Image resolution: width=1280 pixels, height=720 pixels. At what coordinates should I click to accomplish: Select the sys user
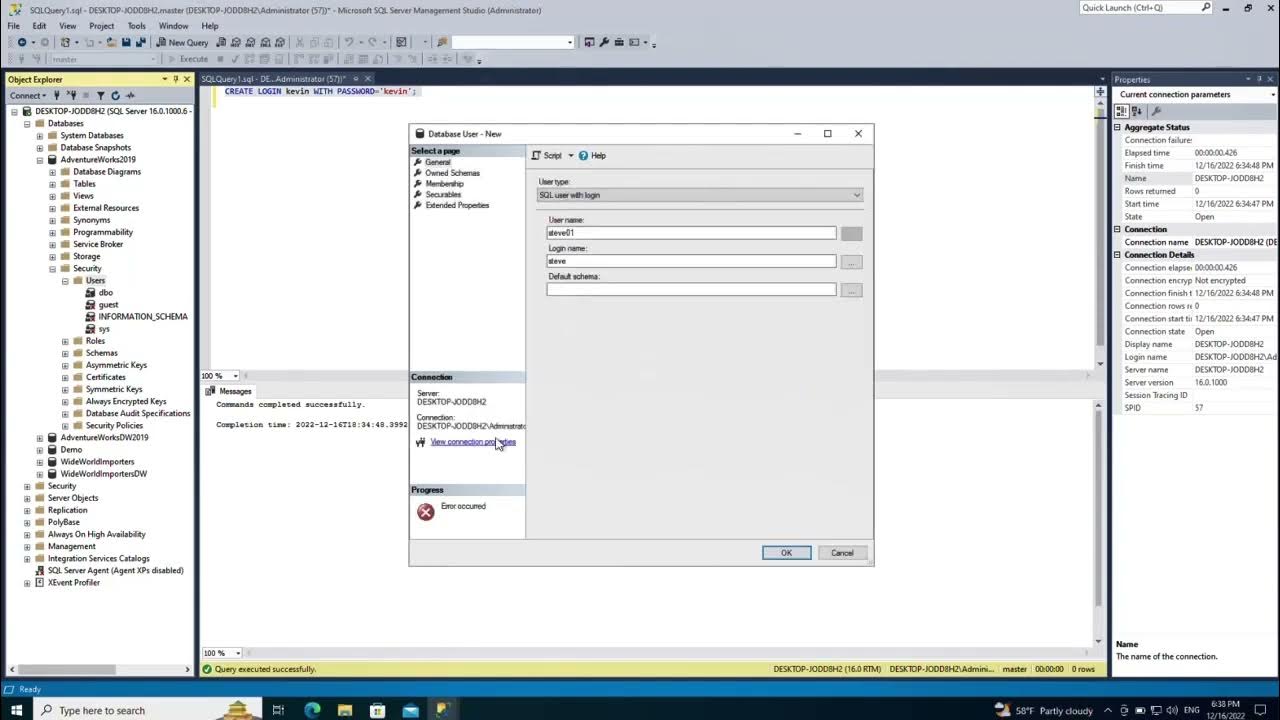104,329
